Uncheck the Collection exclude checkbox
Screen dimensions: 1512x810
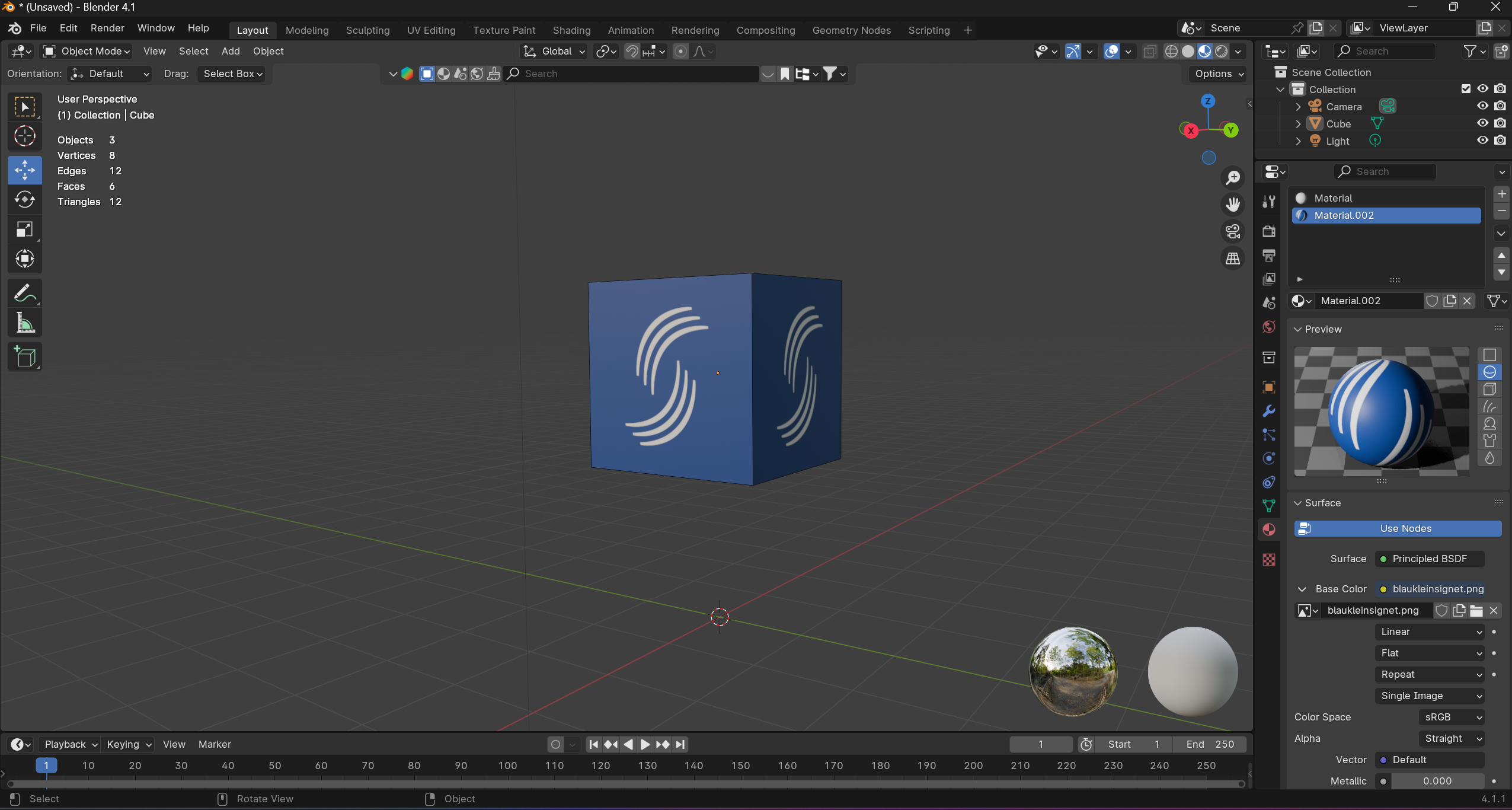click(x=1466, y=89)
